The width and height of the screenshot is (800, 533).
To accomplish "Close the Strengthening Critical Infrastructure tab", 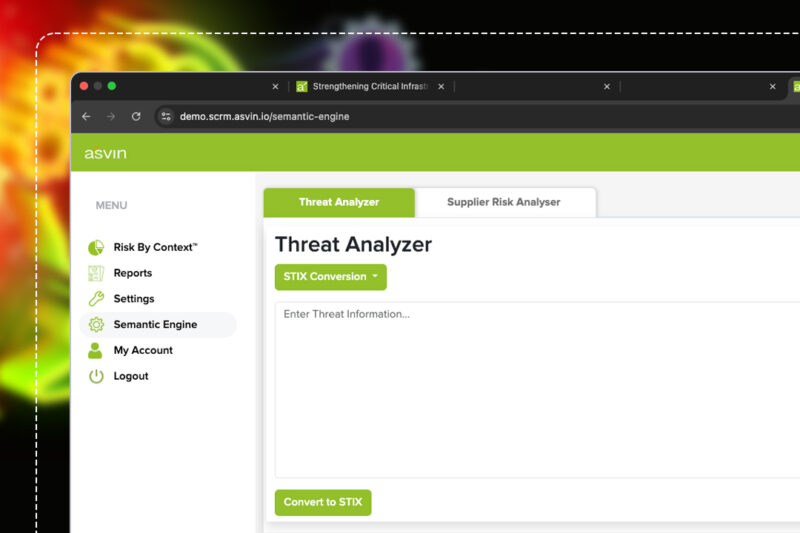I will pyautogui.click(x=441, y=87).
